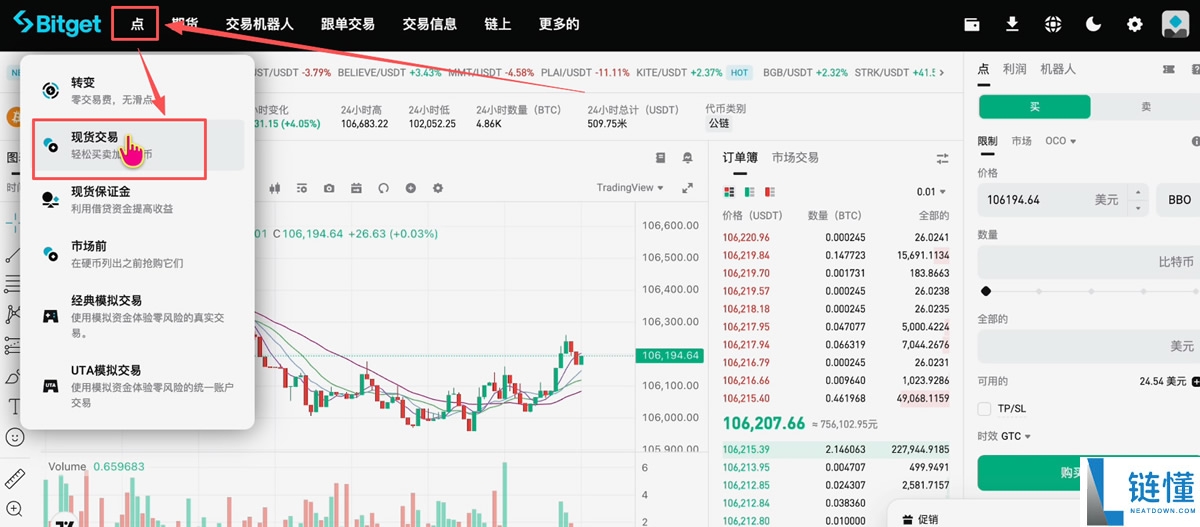Choose 经典模拟交易 from the dropdown menu

(138, 316)
